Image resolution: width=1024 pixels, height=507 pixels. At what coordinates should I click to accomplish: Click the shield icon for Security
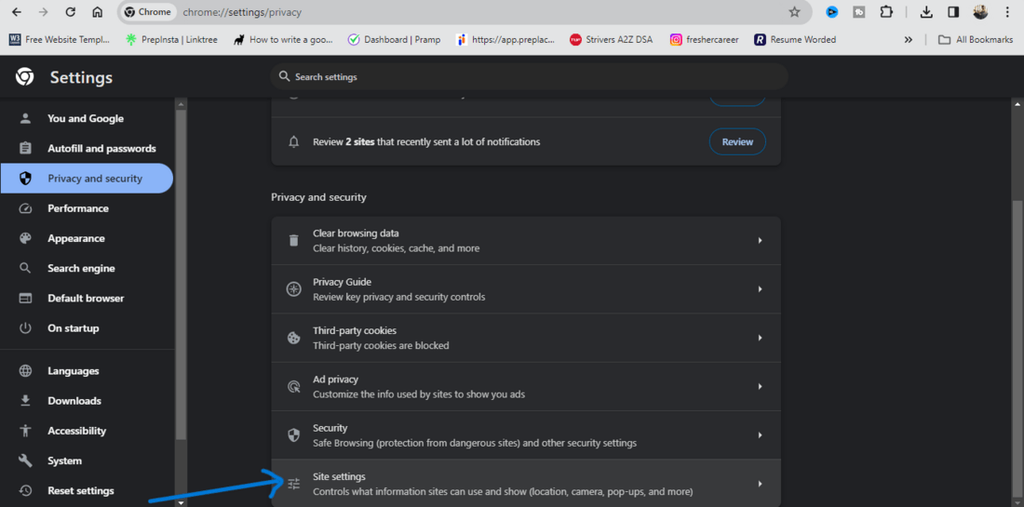click(x=294, y=435)
